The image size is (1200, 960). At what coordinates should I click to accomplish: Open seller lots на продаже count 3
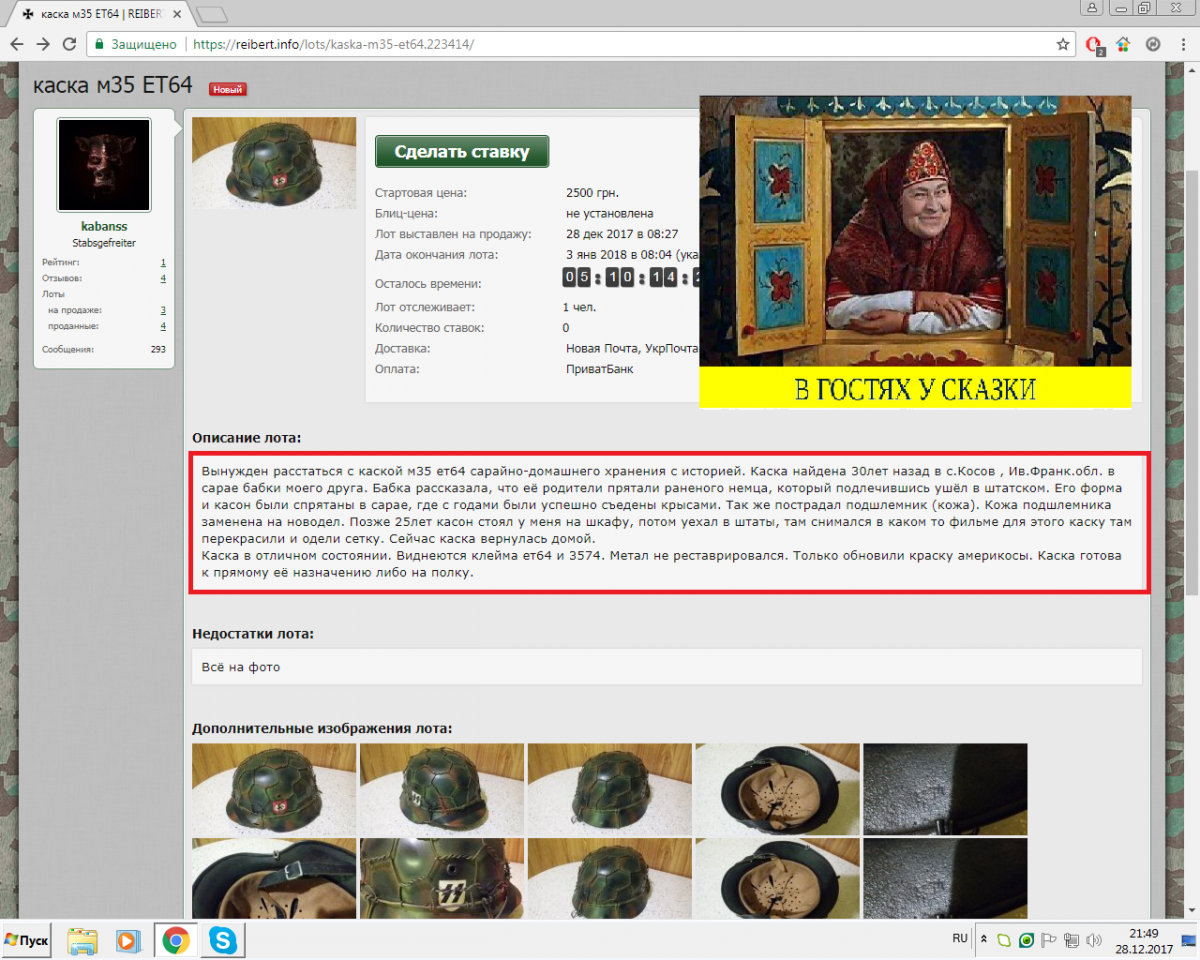(163, 310)
